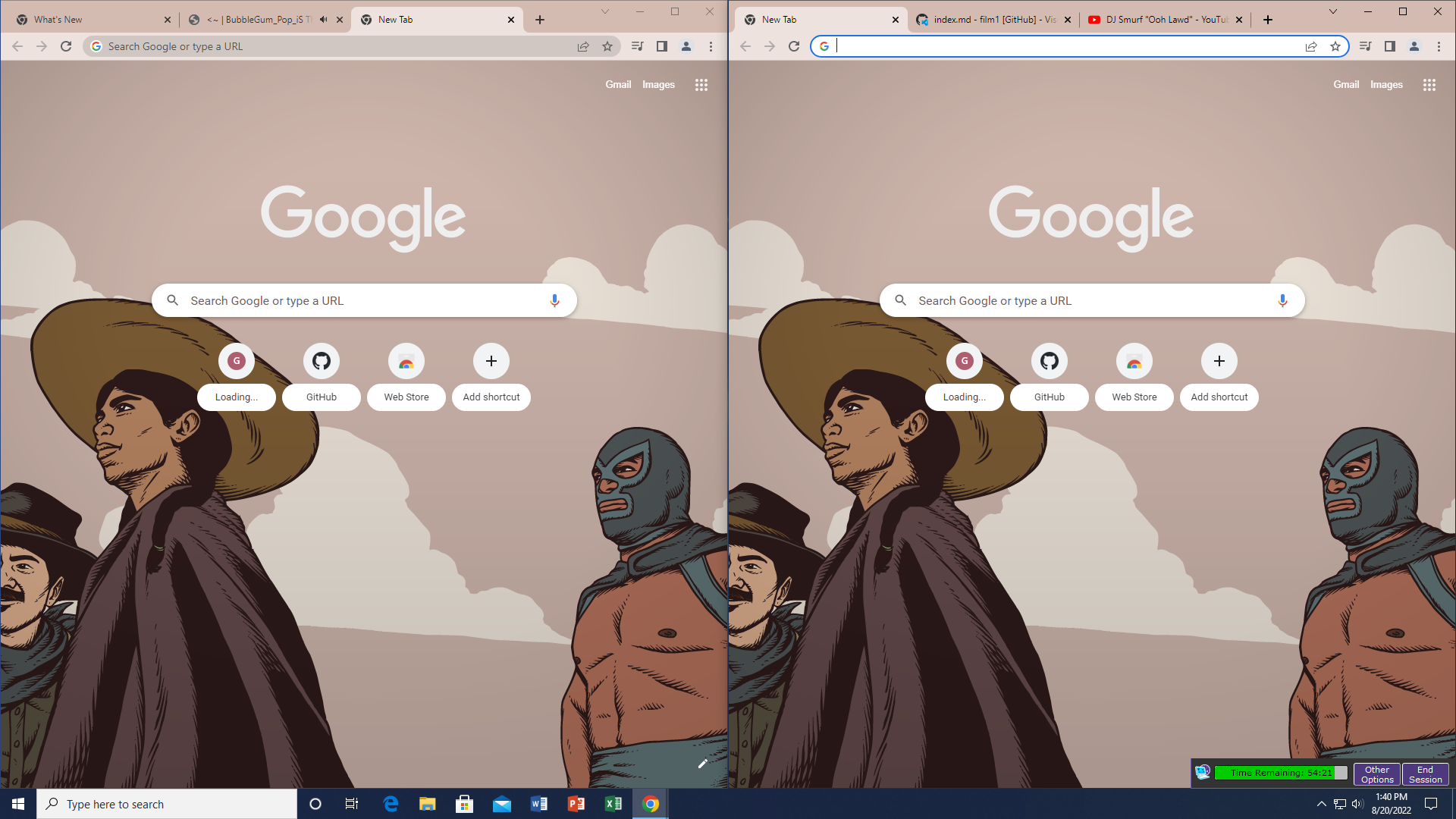Toggle side panel in right Chrome window

(1389, 46)
